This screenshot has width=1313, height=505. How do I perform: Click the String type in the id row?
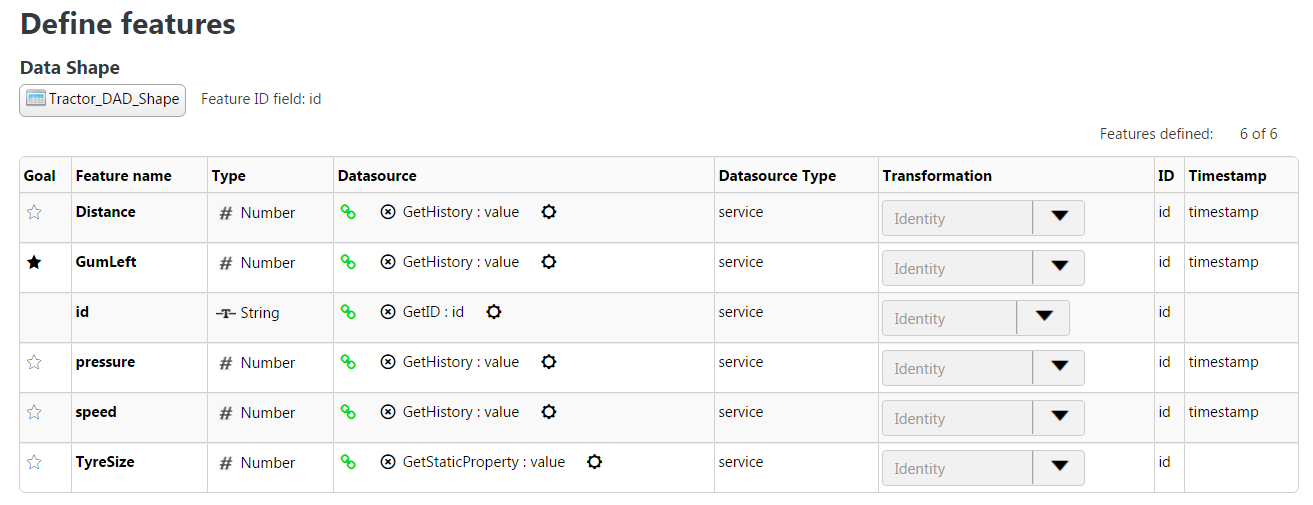(x=260, y=313)
